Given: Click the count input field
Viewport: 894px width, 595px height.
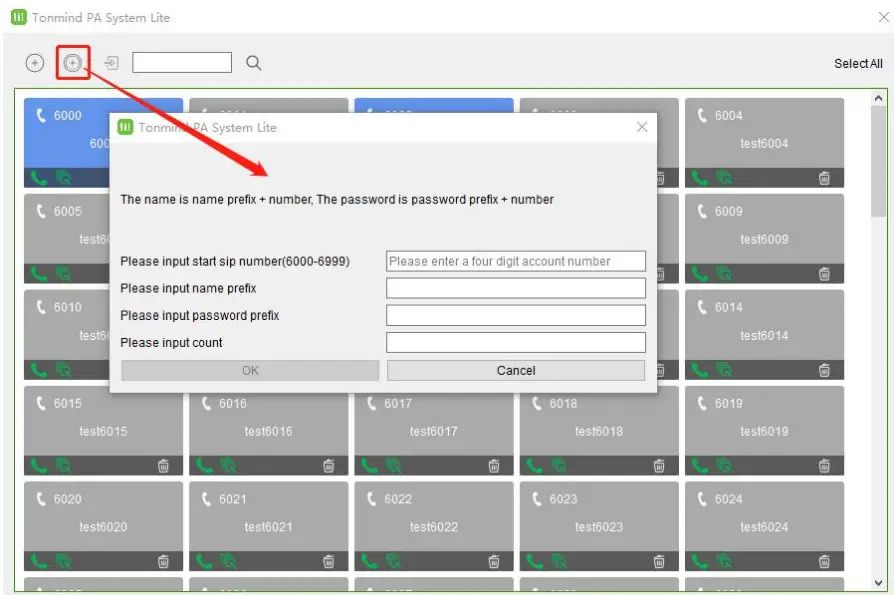Looking at the screenshot, I should click(515, 341).
